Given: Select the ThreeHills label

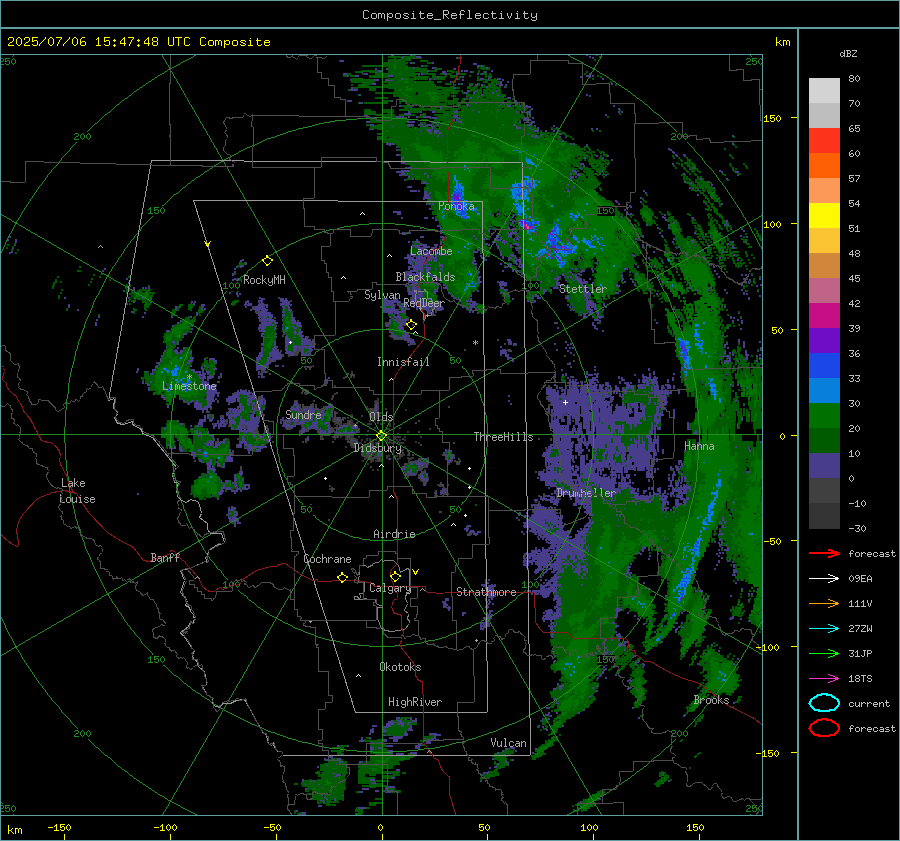Looking at the screenshot, I should 503,437.
